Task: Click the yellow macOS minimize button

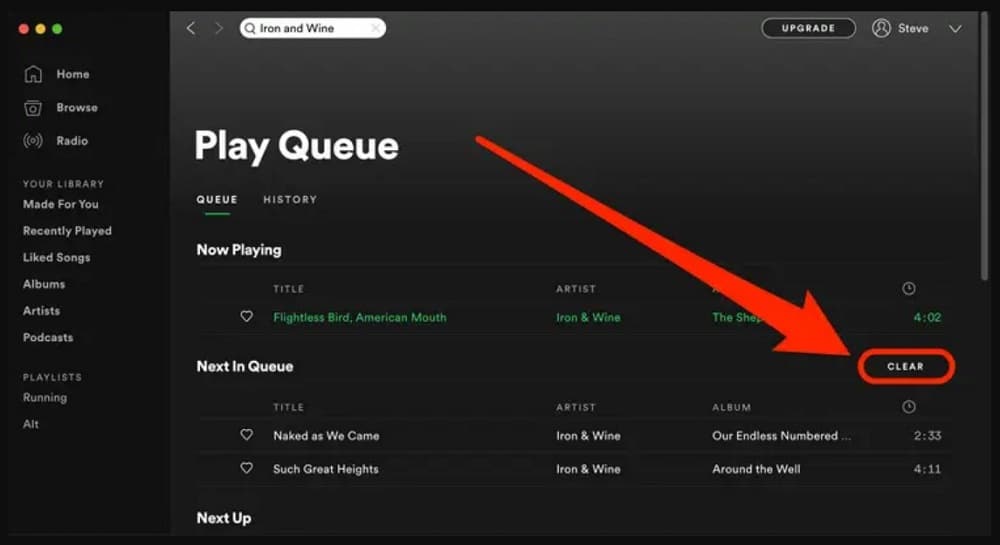Action: (x=40, y=29)
